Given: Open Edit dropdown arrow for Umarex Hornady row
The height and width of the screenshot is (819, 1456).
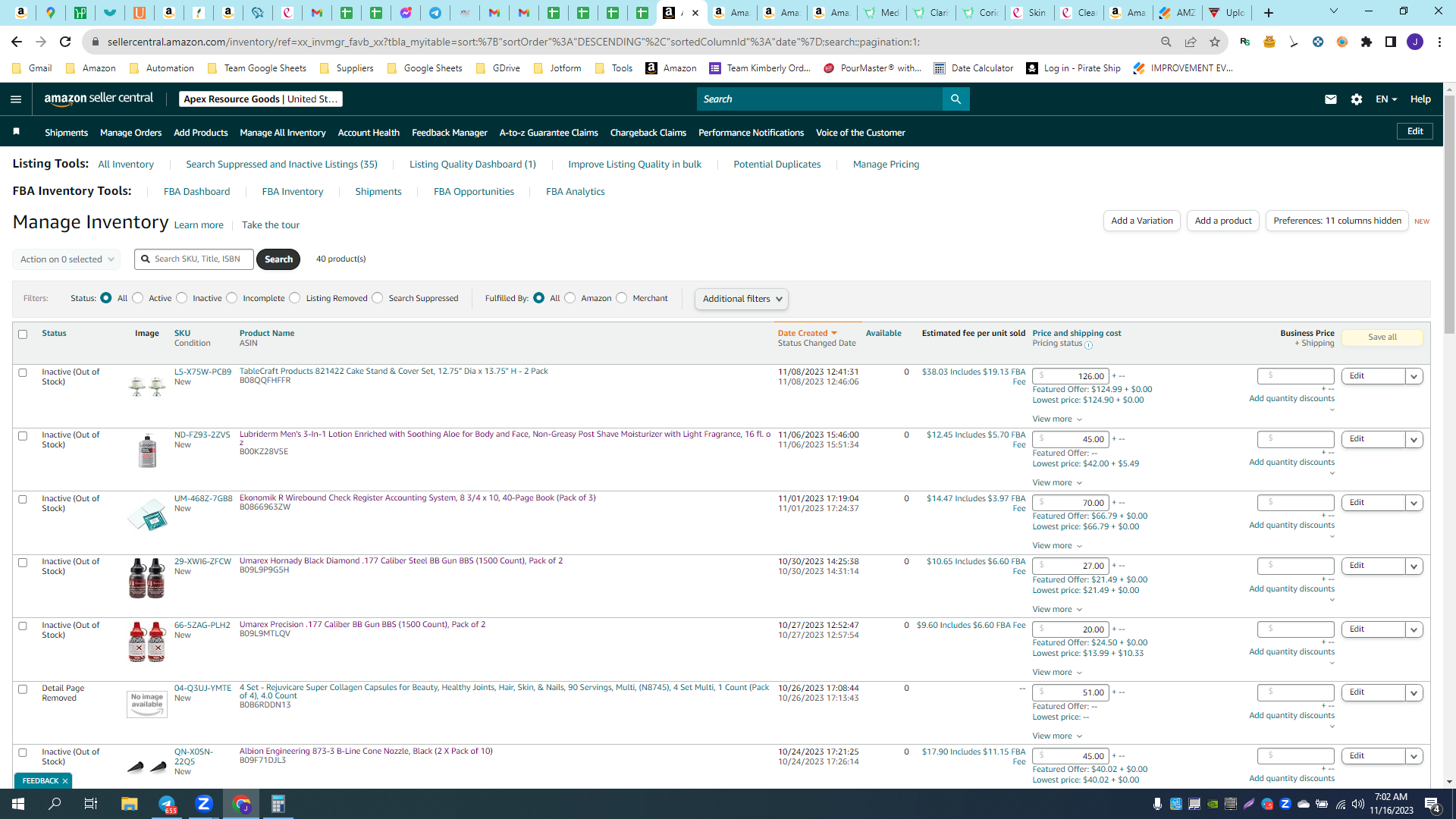Looking at the screenshot, I should tap(1414, 566).
